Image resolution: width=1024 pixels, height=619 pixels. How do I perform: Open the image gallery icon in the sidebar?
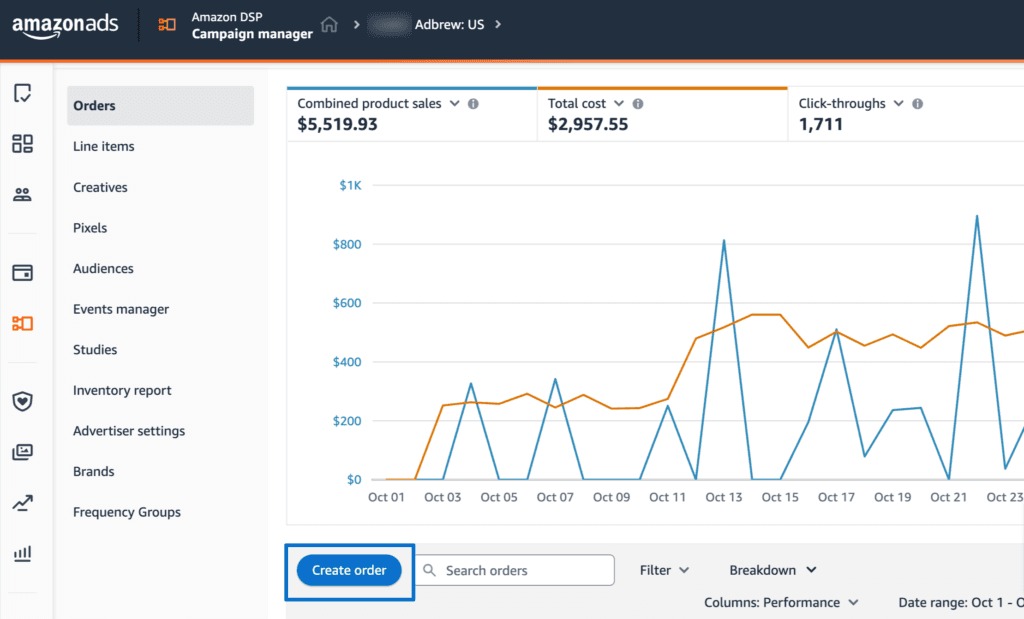point(22,452)
